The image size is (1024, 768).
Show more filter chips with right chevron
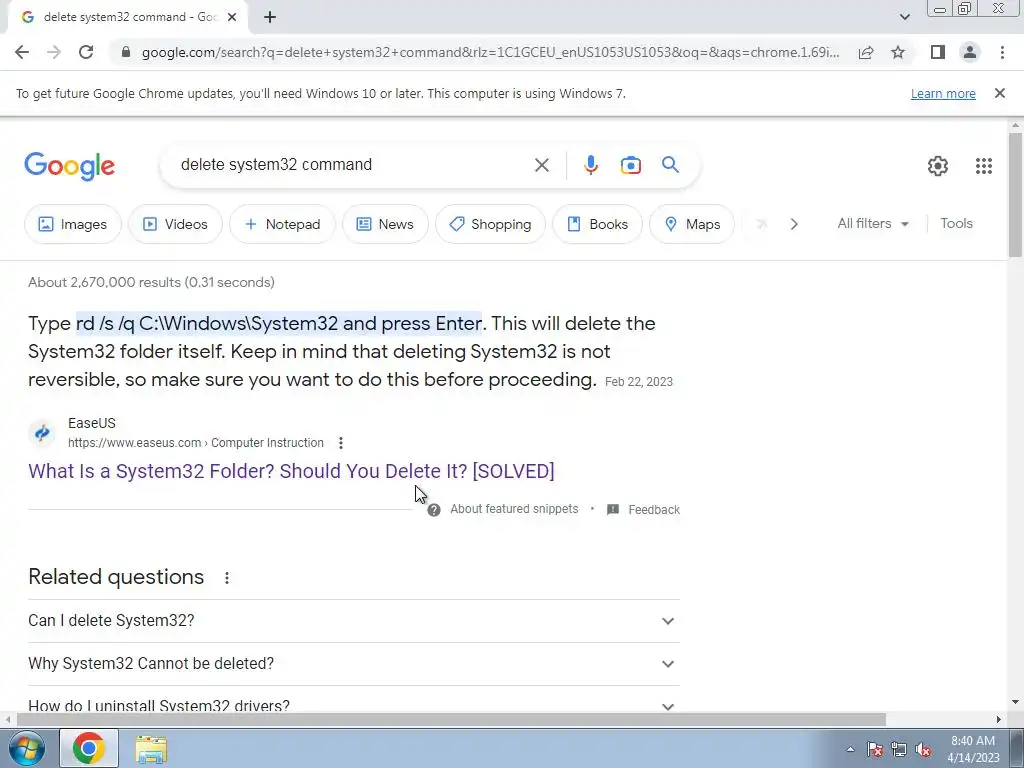(793, 224)
